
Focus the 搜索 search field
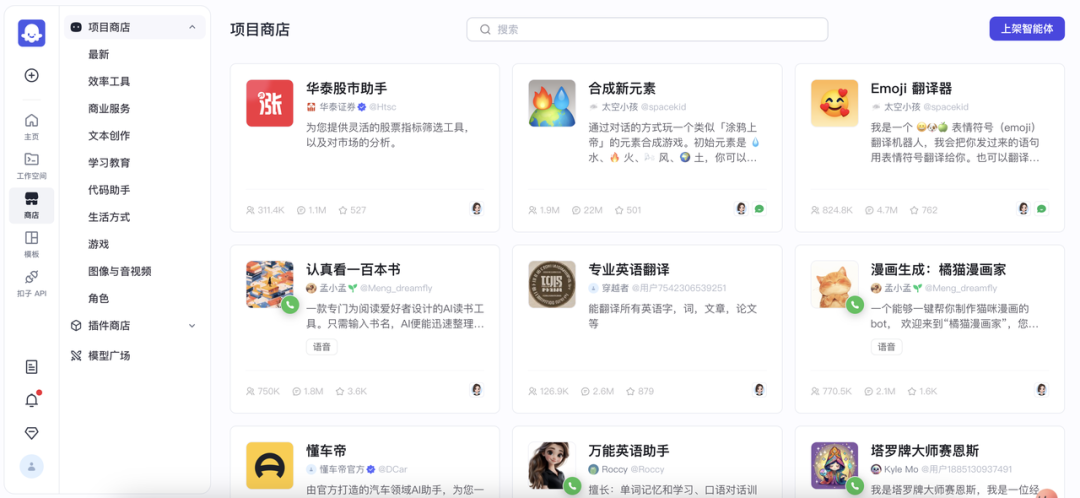pos(647,30)
